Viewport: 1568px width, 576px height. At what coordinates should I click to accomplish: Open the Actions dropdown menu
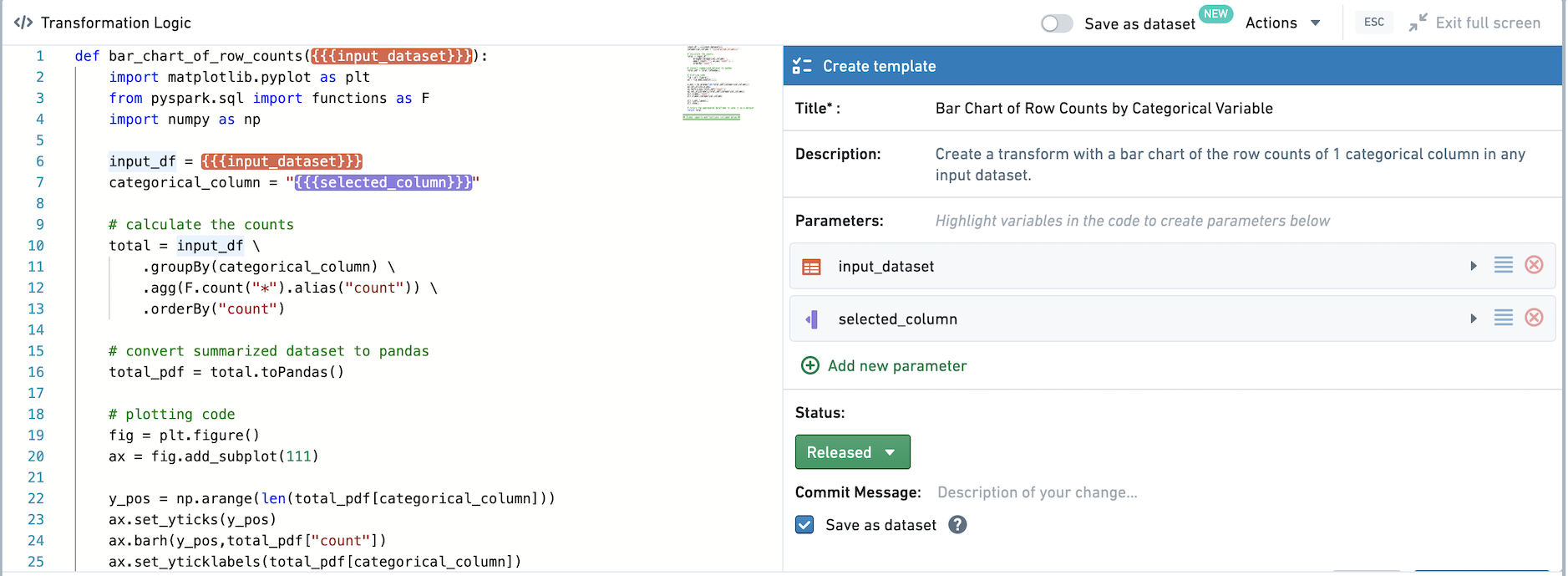pyautogui.click(x=1282, y=23)
